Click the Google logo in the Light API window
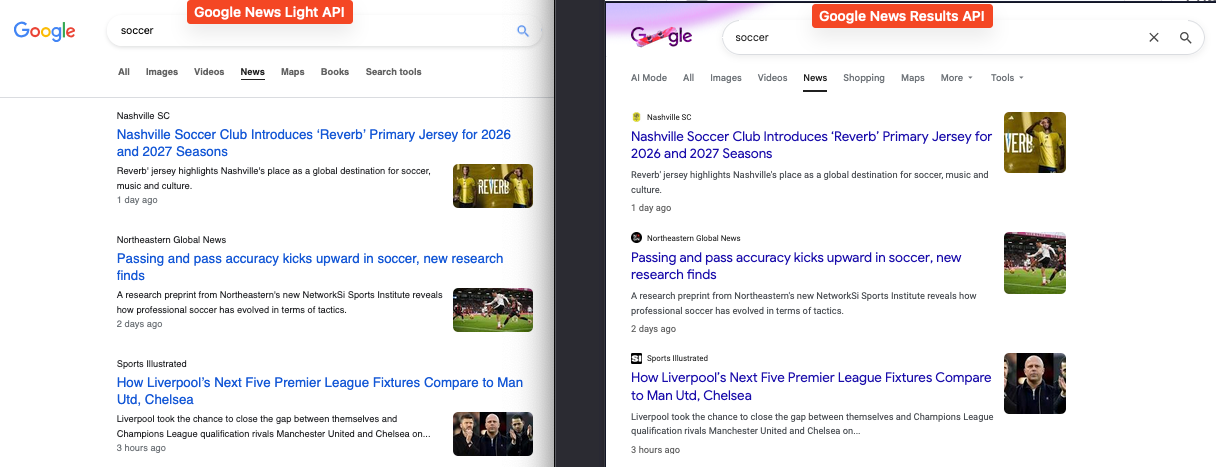This screenshot has height=467, width=1216. (x=44, y=31)
